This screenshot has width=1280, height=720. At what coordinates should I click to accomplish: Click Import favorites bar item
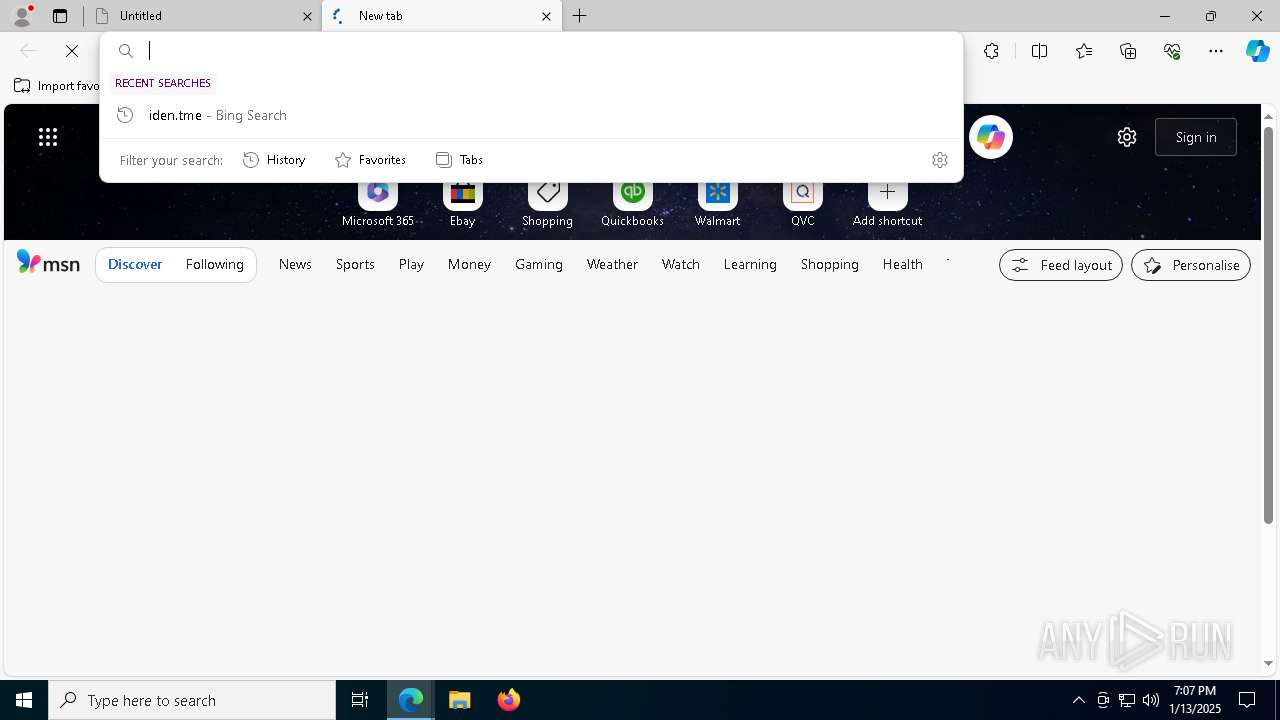click(57, 86)
